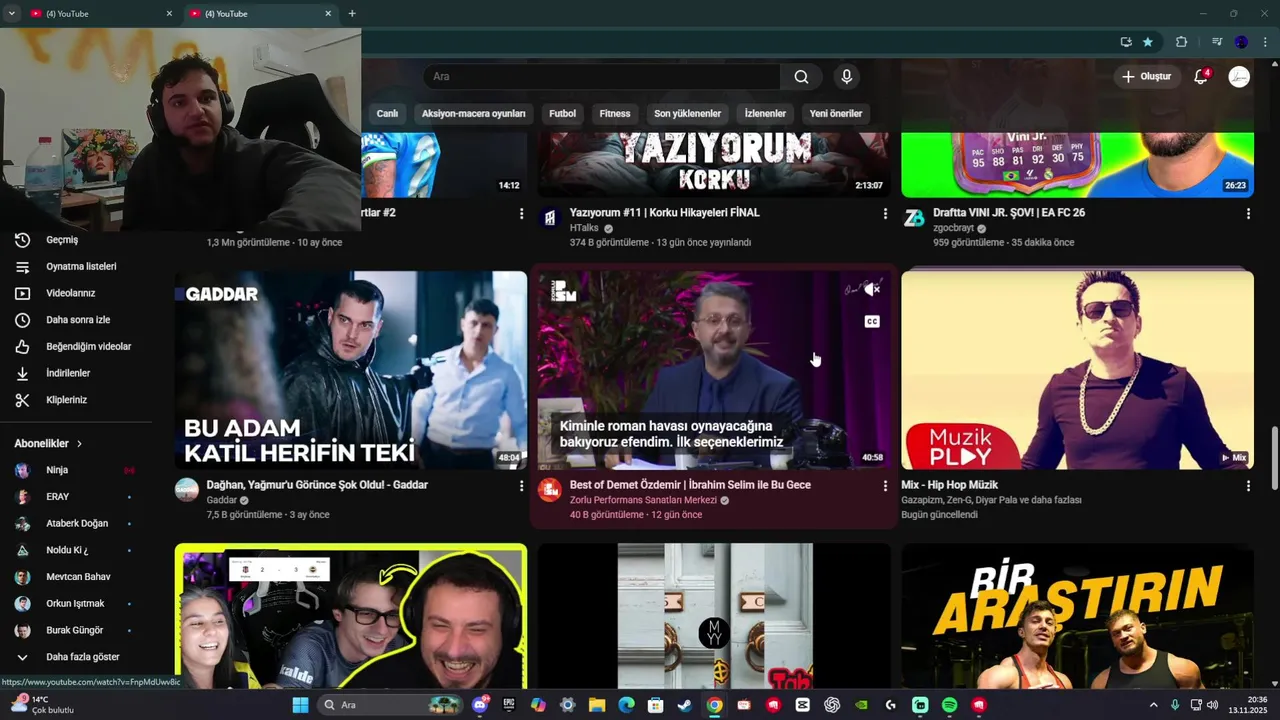
Task: Click Draftta VINI JR. ŞOV! video title
Action: point(1009,213)
